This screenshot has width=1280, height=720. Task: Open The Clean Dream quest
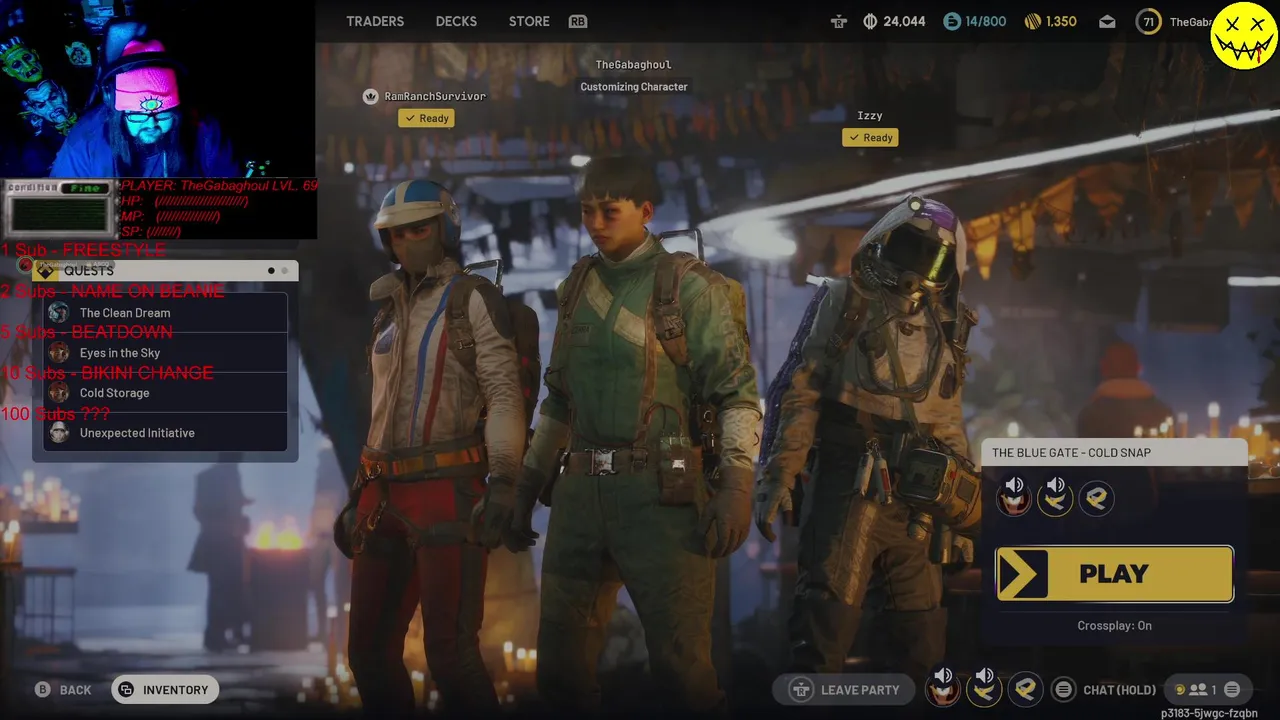tap(167, 313)
